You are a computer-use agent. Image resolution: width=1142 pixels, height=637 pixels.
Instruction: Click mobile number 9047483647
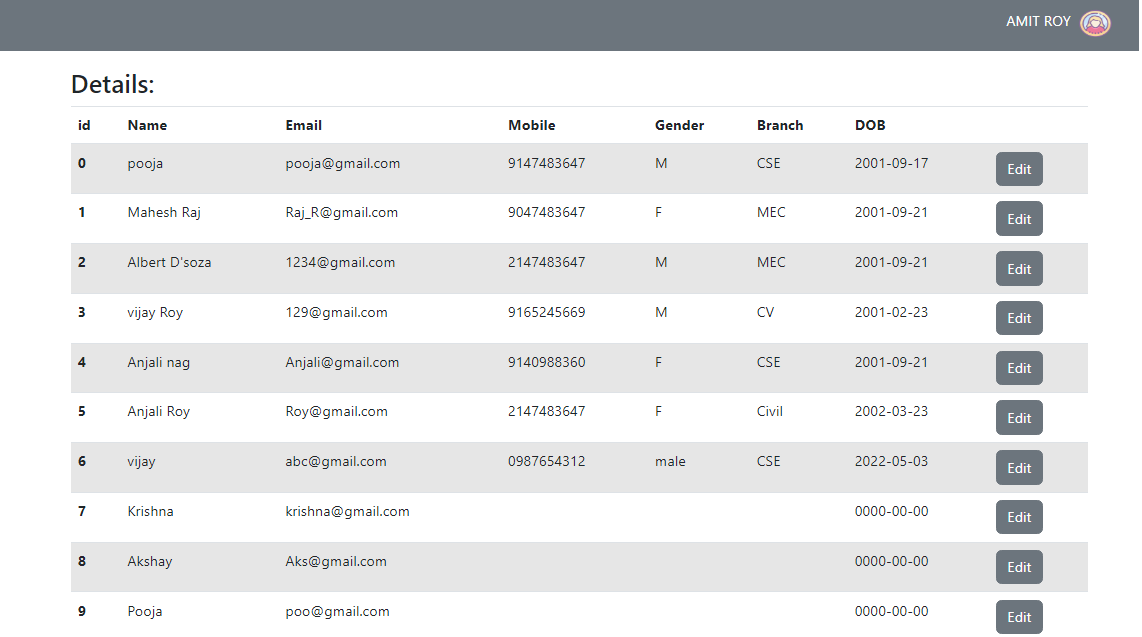546,213
